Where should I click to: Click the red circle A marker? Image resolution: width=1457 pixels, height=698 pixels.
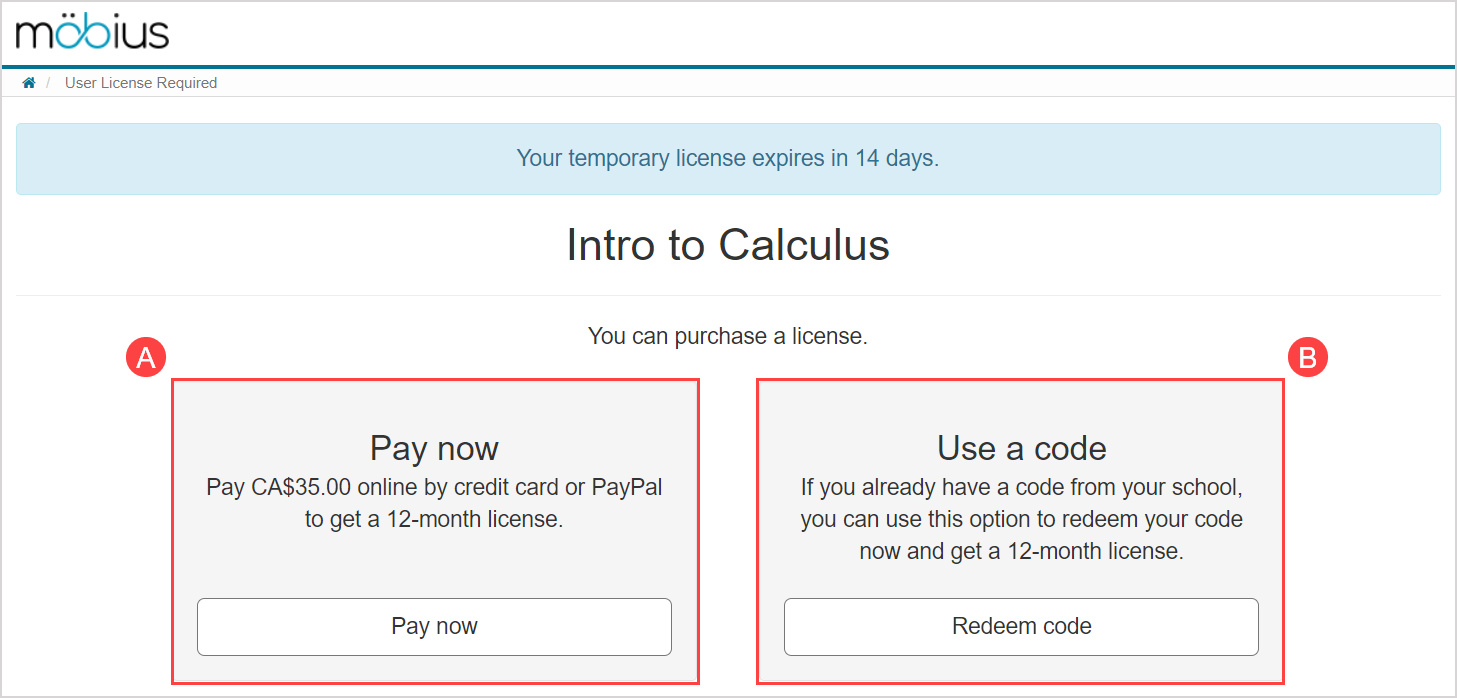(x=146, y=358)
